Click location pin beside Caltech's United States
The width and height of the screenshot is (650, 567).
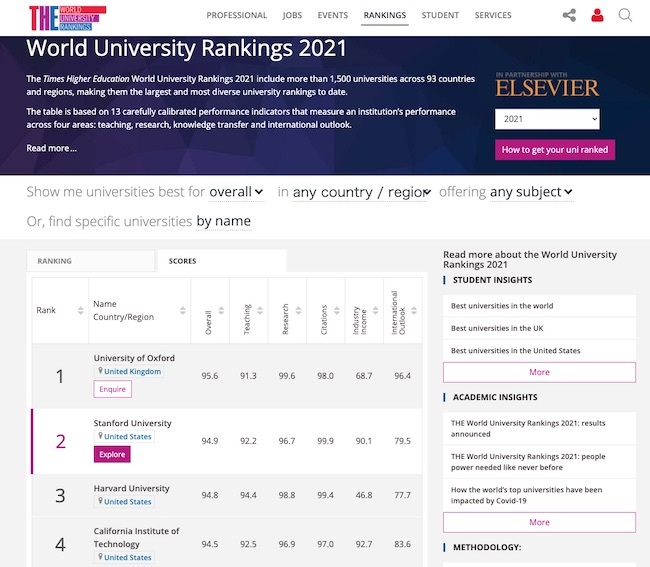(x=100, y=557)
